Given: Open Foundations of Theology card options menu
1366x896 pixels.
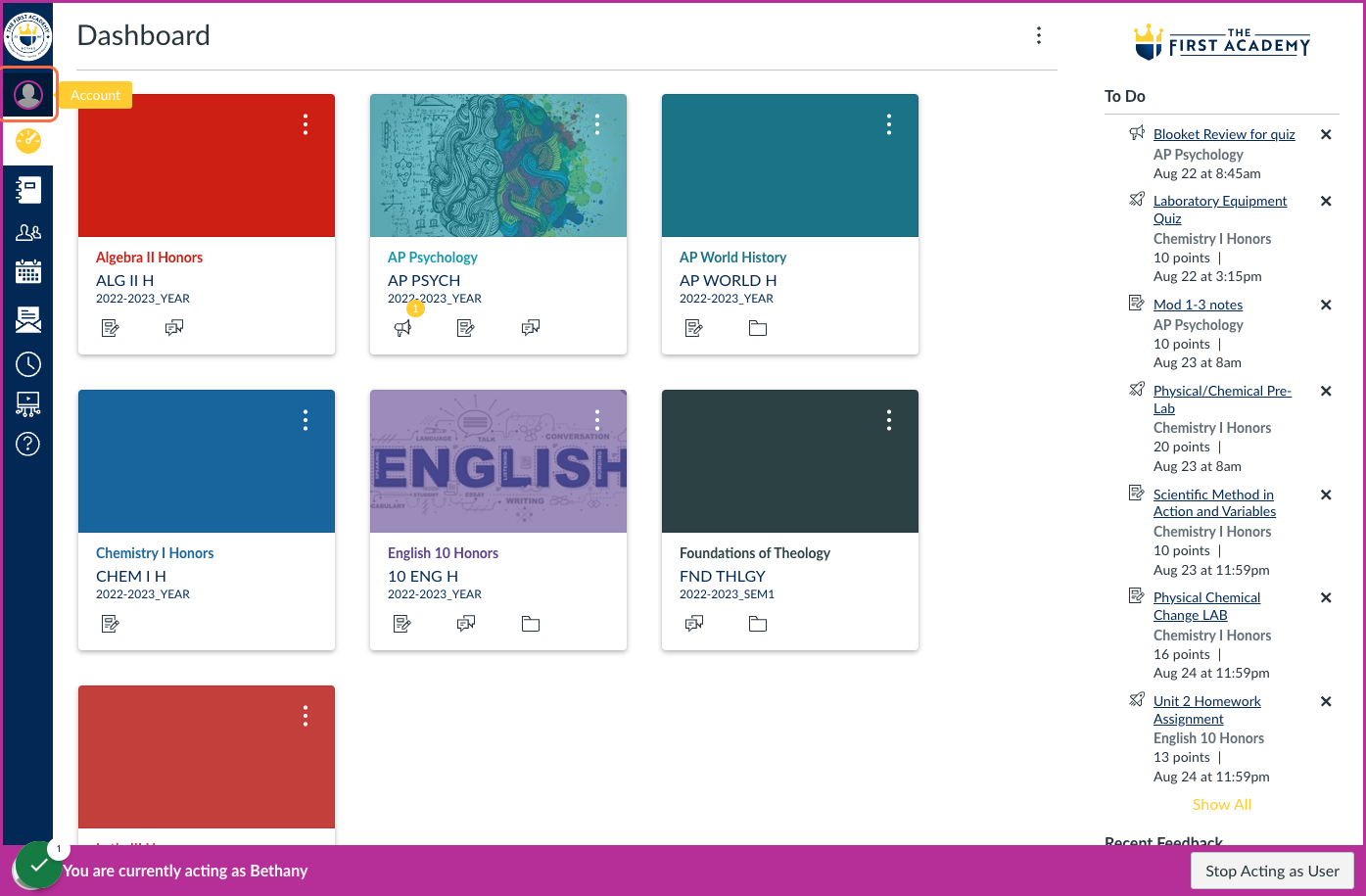Looking at the screenshot, I should coord(889,421).
